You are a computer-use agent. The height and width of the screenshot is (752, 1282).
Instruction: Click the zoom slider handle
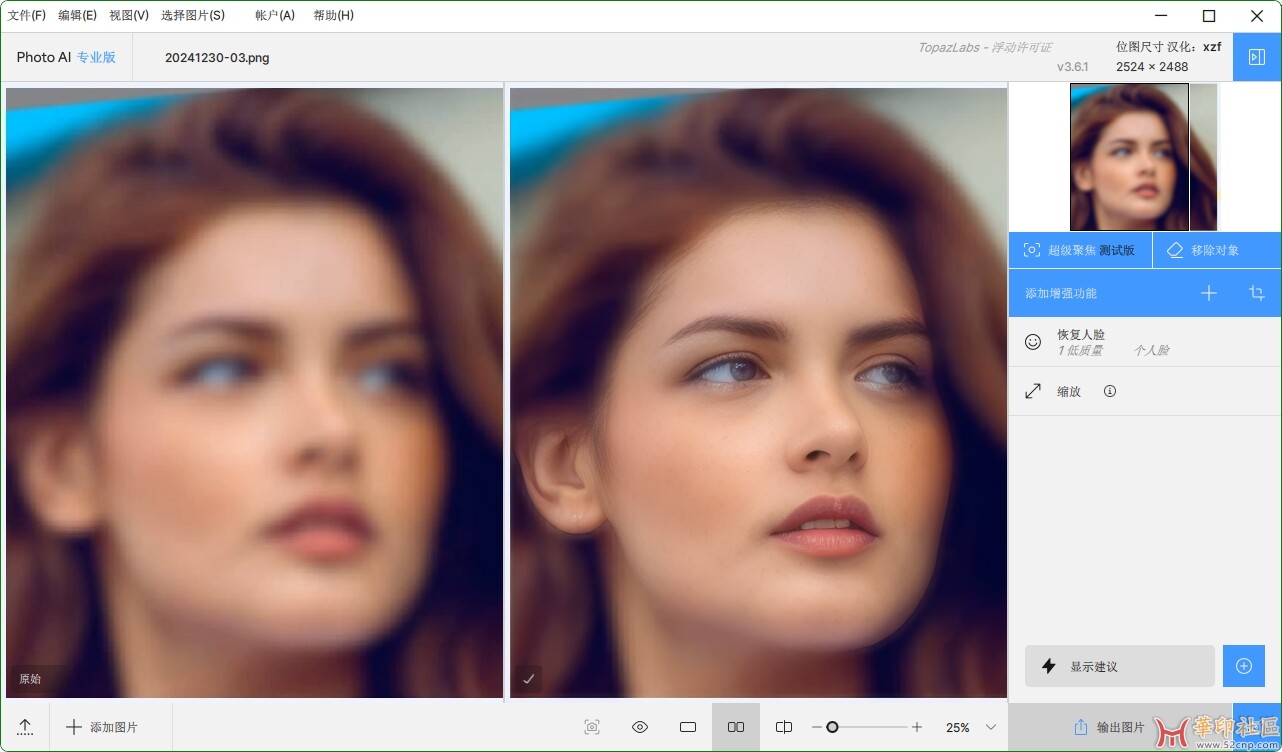pyautogui.click(x=832, y=727)
